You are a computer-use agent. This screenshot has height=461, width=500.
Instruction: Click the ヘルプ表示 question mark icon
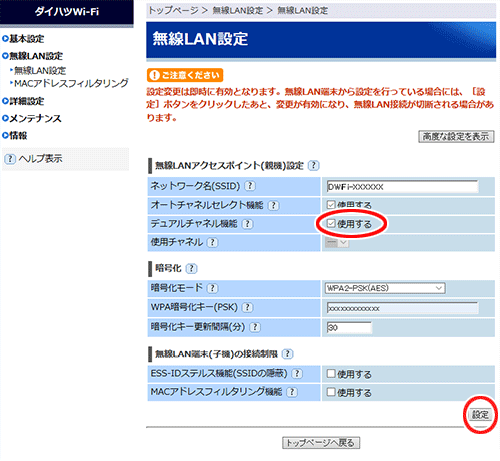[10, 159]
